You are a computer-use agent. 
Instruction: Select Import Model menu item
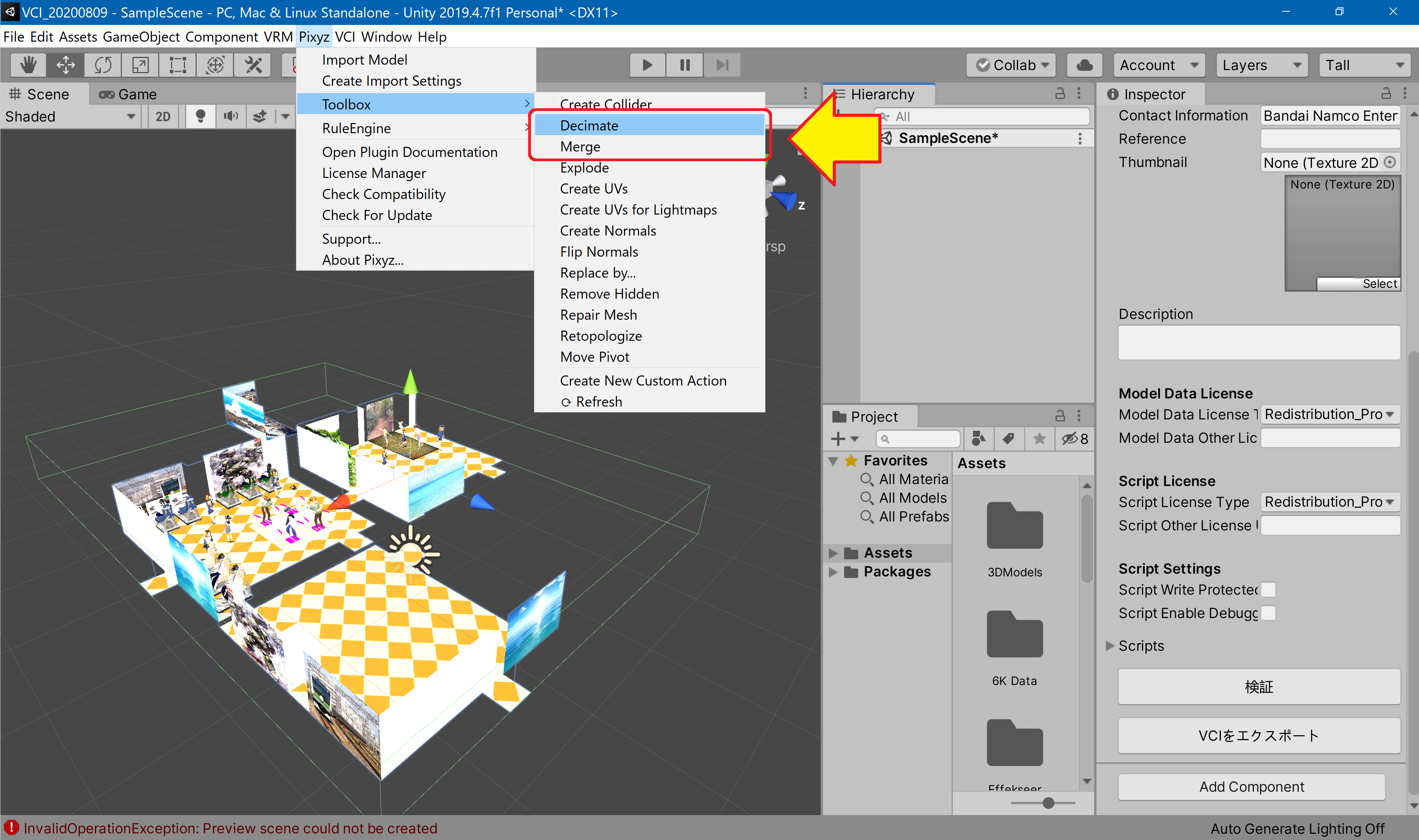(416, 60)
